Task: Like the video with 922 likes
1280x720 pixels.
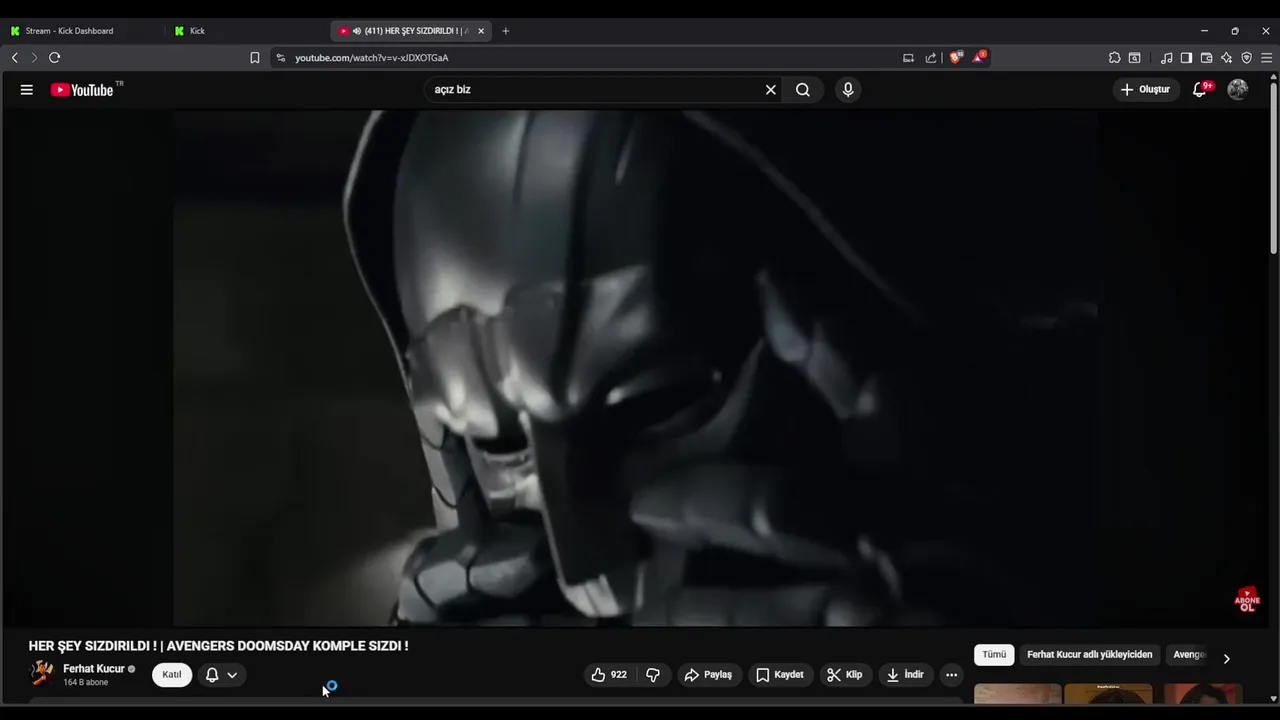Action: click(x=609, y=675)
